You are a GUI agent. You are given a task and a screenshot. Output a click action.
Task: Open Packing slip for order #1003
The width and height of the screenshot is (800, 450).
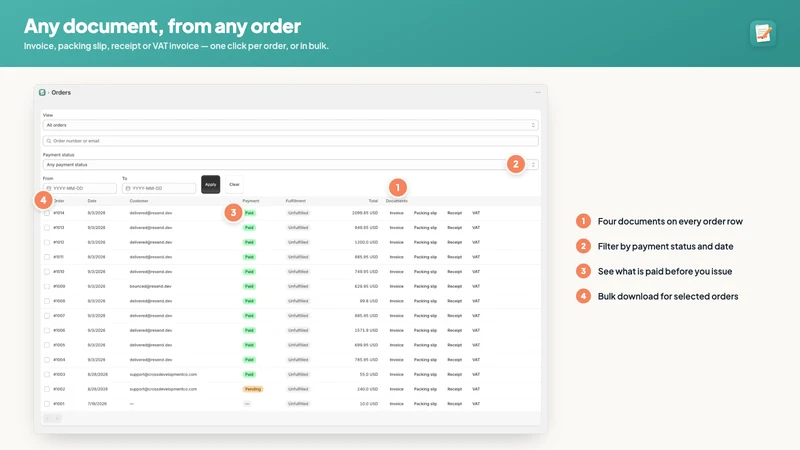coord(425,374)
